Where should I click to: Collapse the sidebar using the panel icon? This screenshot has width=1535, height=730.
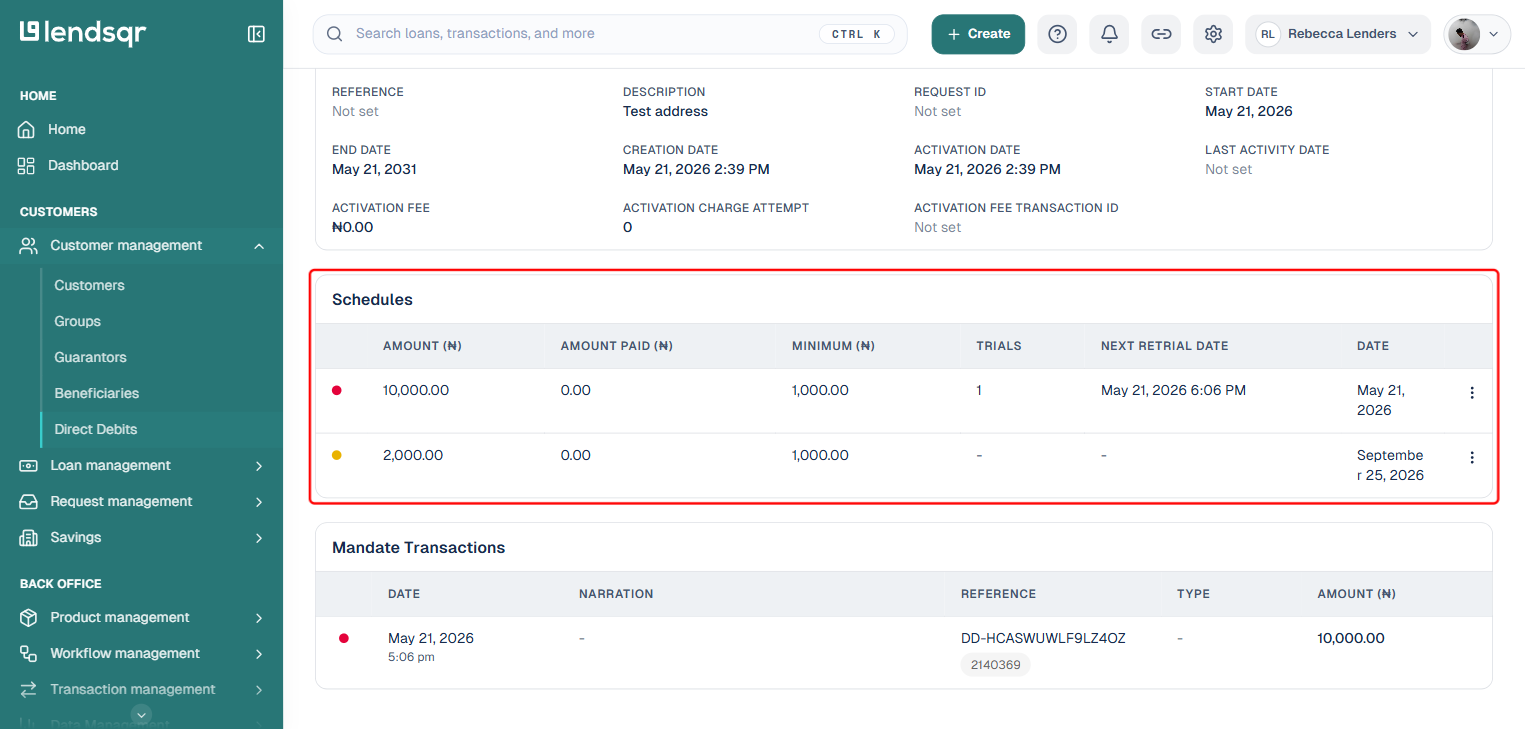[256, 34]
